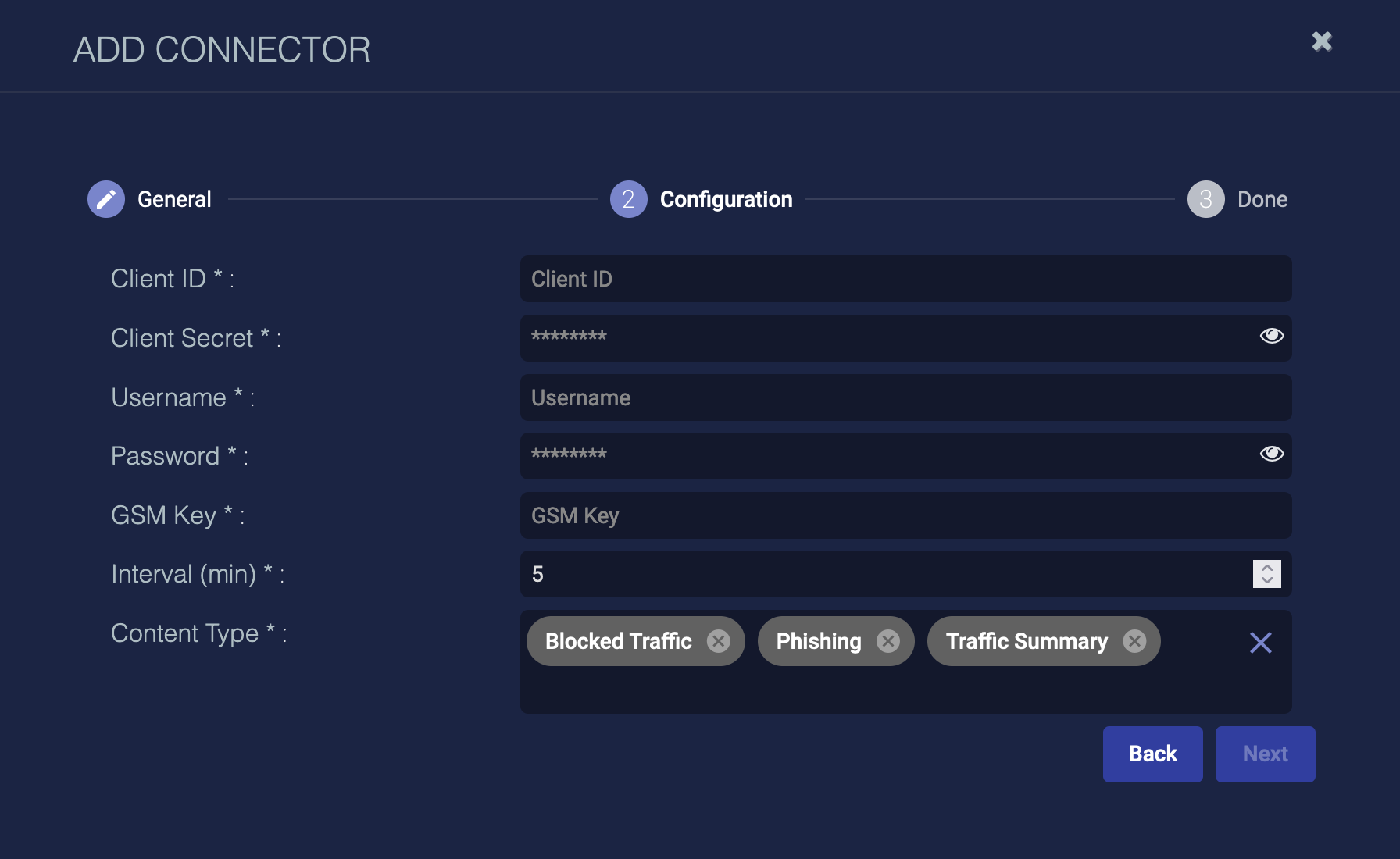The width and height of the screenshot is (1400, 859).
Task: Reveal the Password field value
Action: pyautogui.click(x=1271, y=454)
